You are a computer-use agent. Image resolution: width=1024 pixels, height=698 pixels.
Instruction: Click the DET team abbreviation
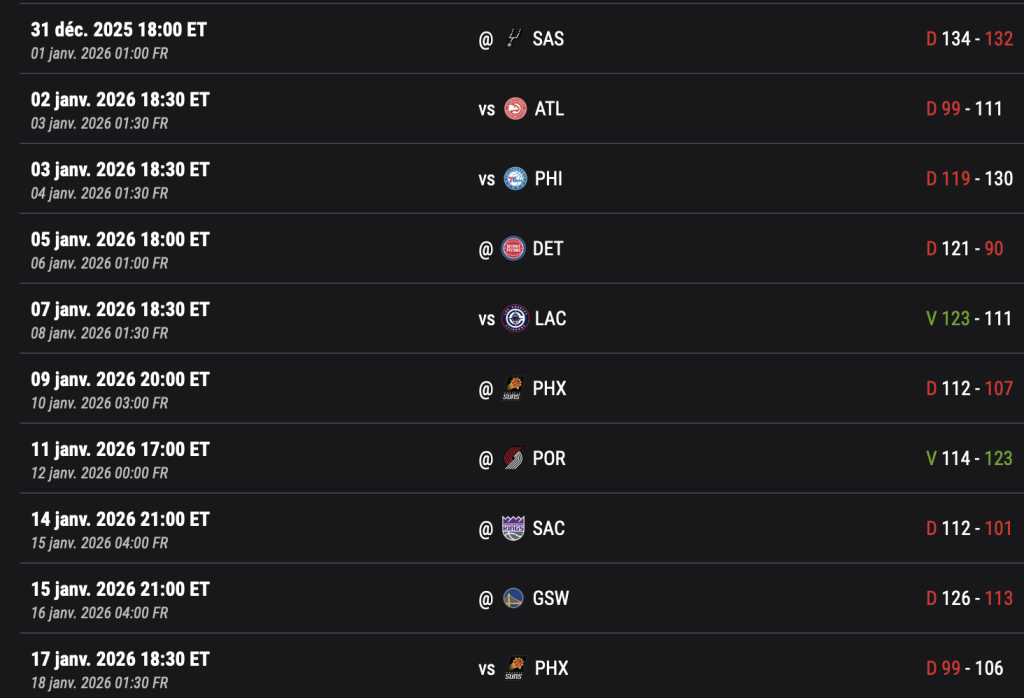tap(548, 248)
